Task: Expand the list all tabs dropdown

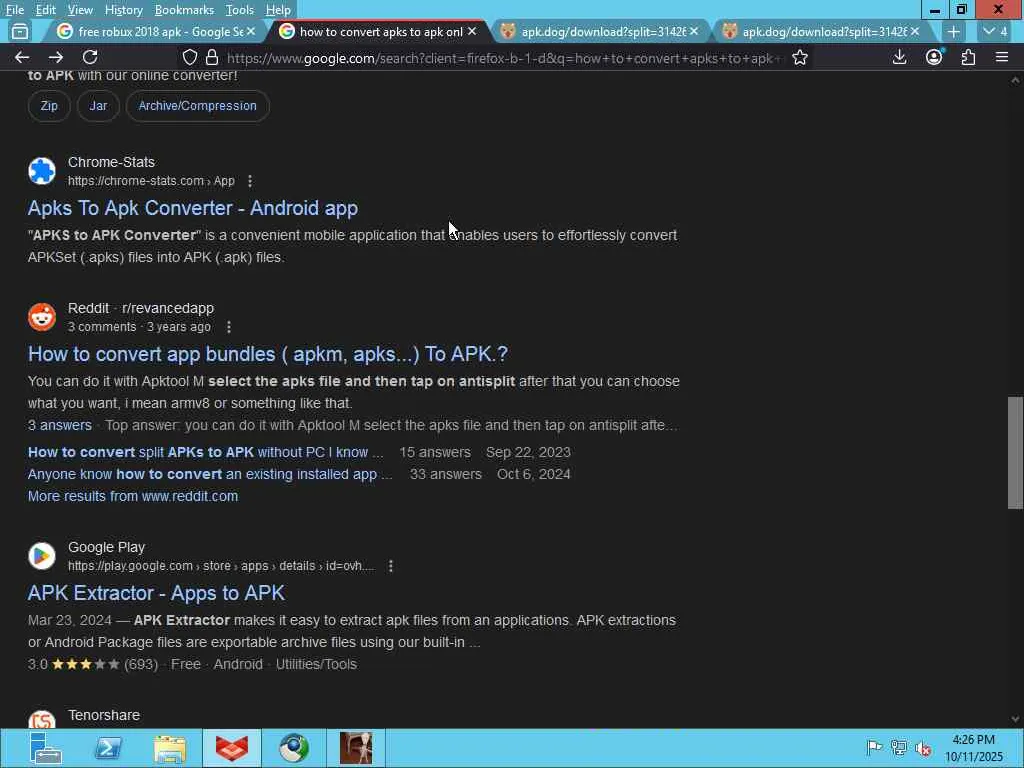Action: tap(996, 31)
